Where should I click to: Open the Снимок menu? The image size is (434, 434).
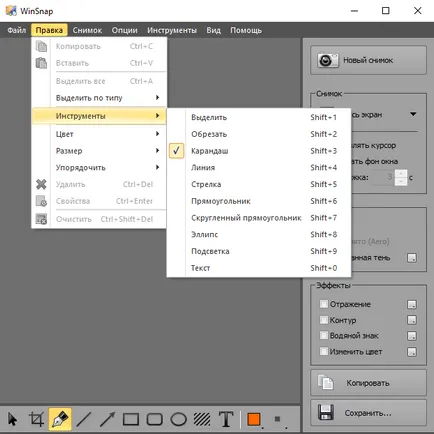(87, 30)
